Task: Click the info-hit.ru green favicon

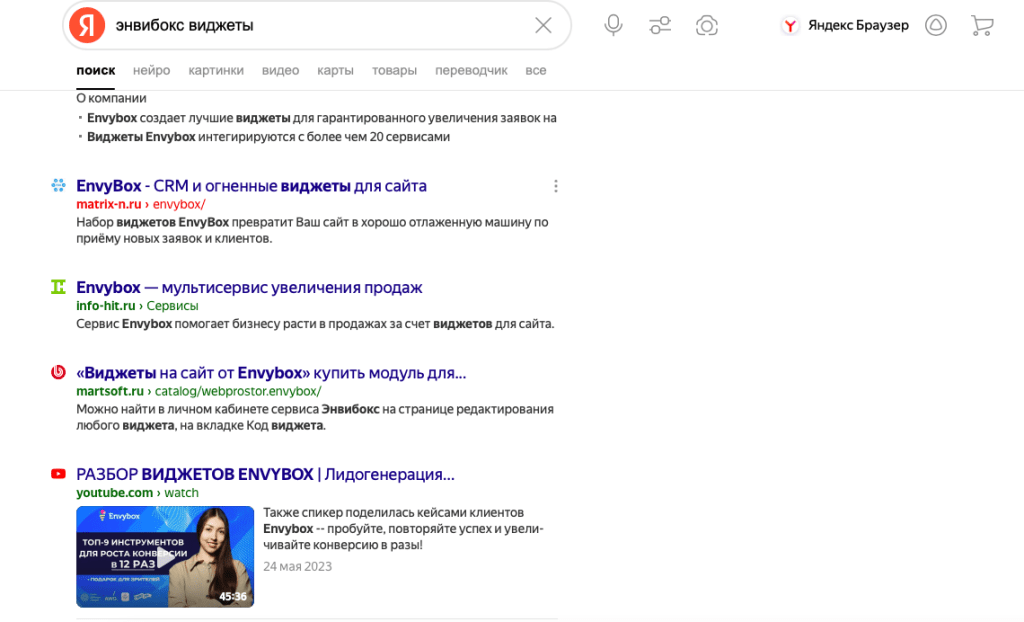Action: (58, 287)
